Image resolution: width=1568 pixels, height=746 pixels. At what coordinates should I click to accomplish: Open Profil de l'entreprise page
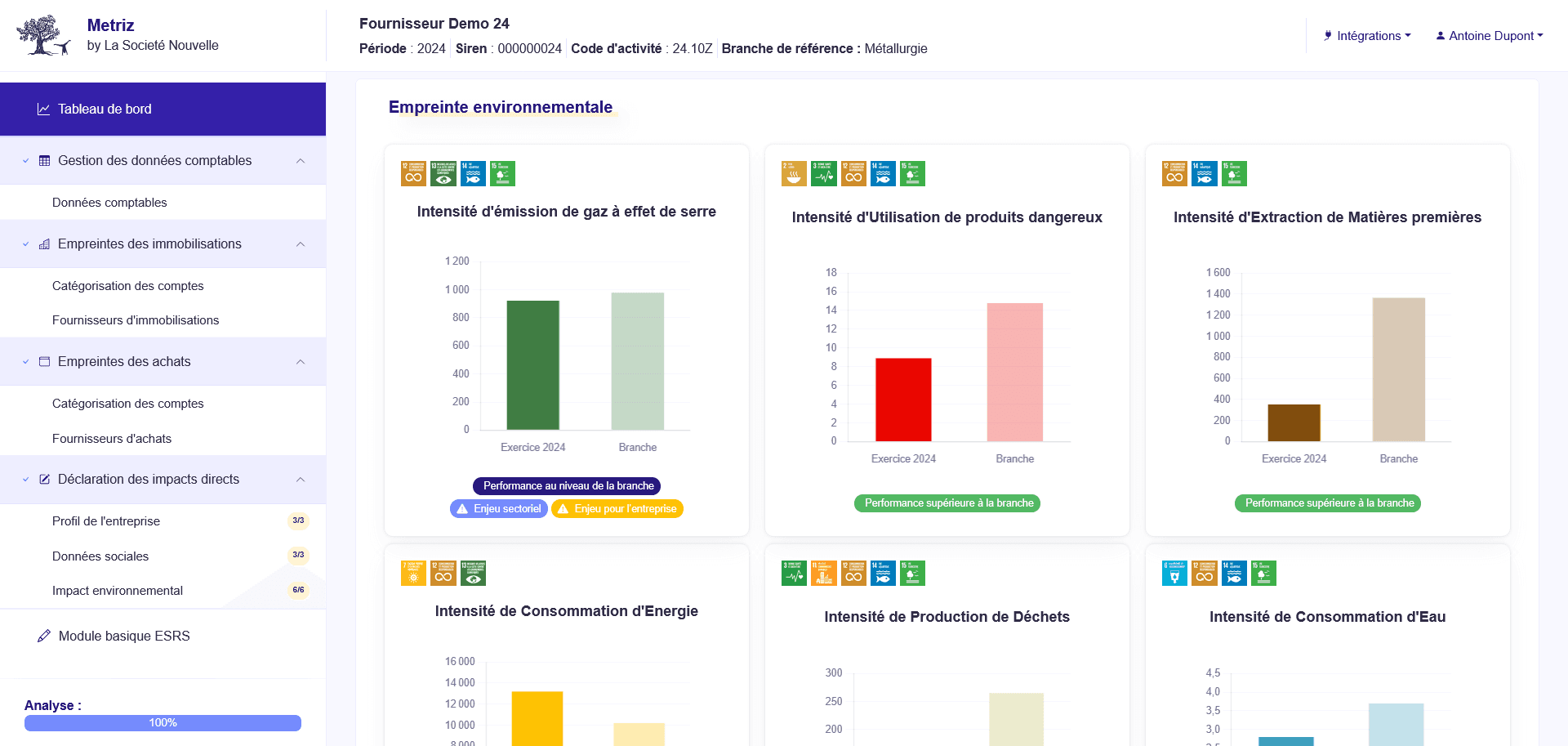[x=106, y=521]
